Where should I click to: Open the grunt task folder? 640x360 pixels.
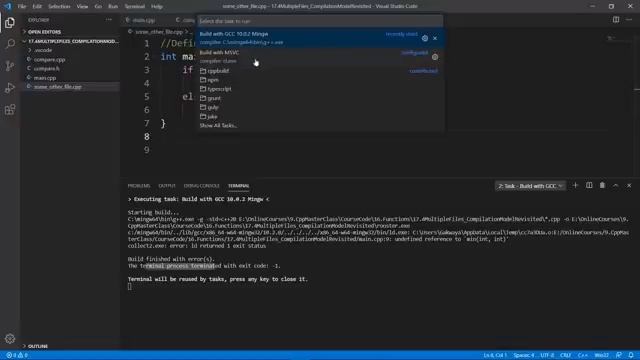coord(320,98)
